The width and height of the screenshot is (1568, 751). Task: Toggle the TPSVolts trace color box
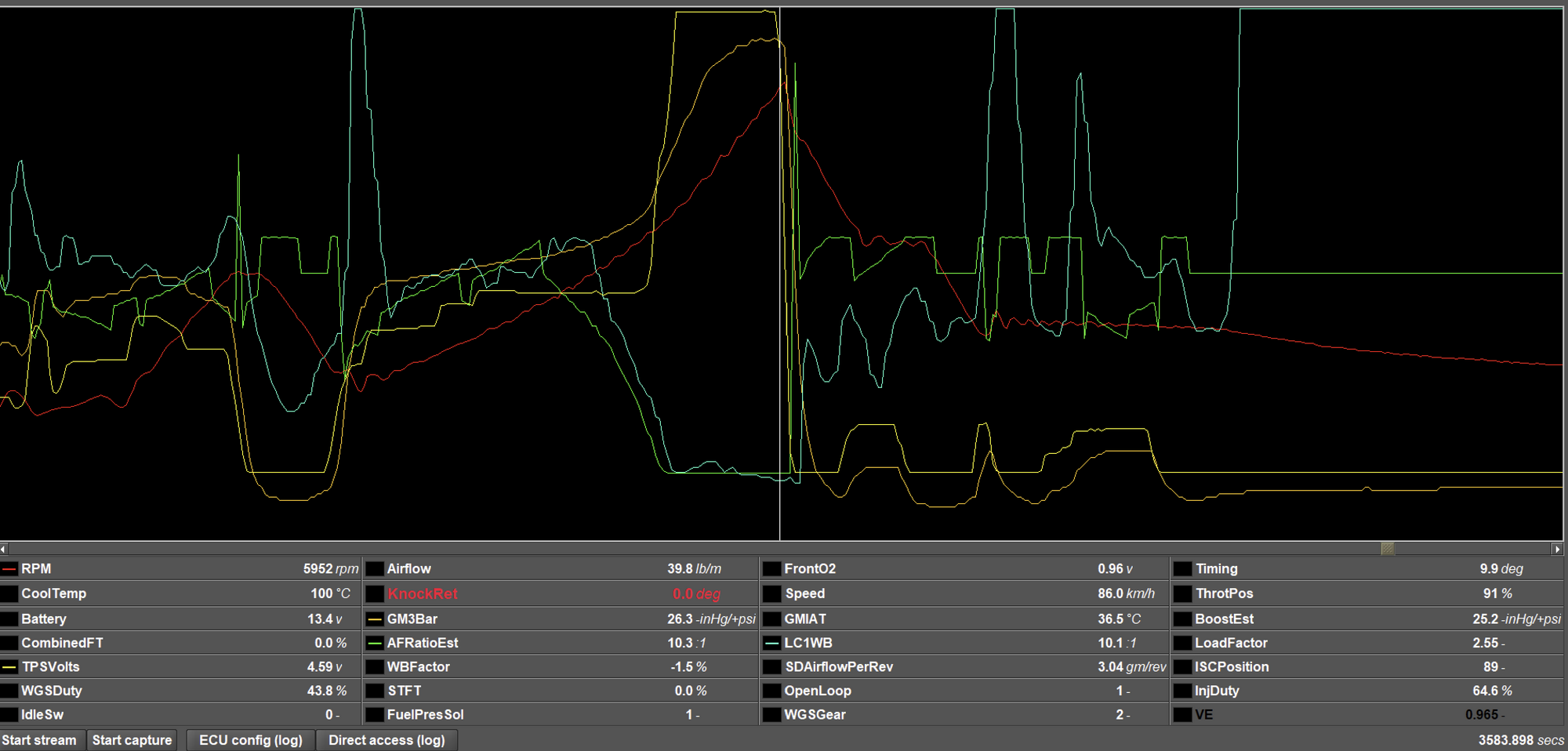click(9, 667)
